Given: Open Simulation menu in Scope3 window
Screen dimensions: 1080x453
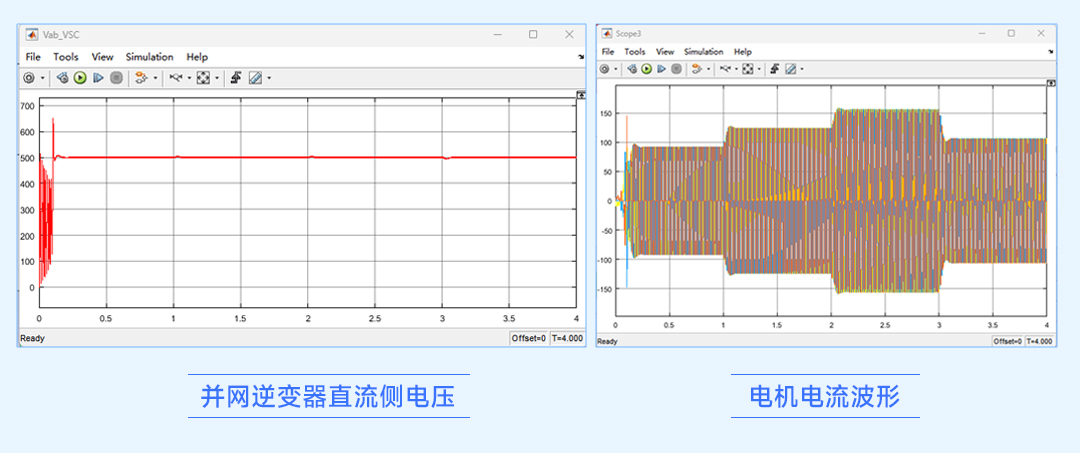Looking at the screenshot, I should coord(704,52).
